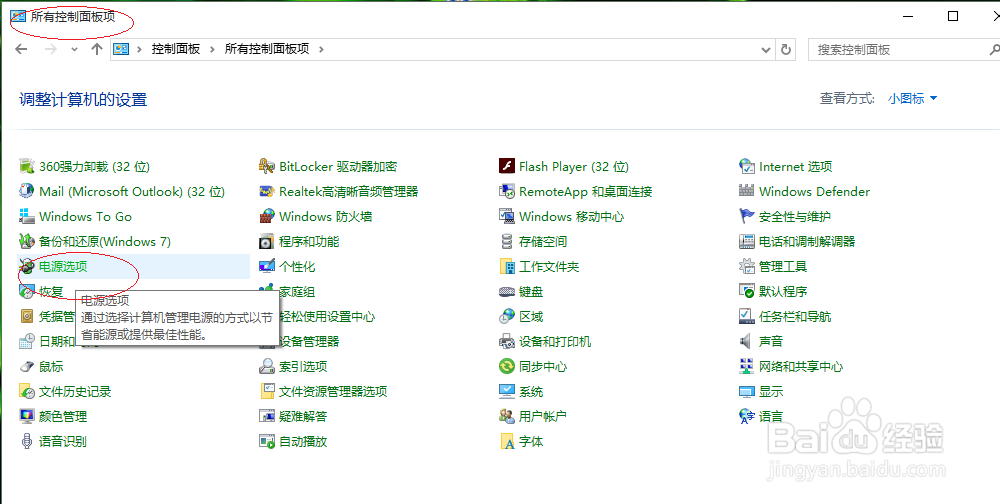Viewport: 1000px width, 504px height.
Task: Open the 文件资源管理器选项 link
Action: coord(333,392)
